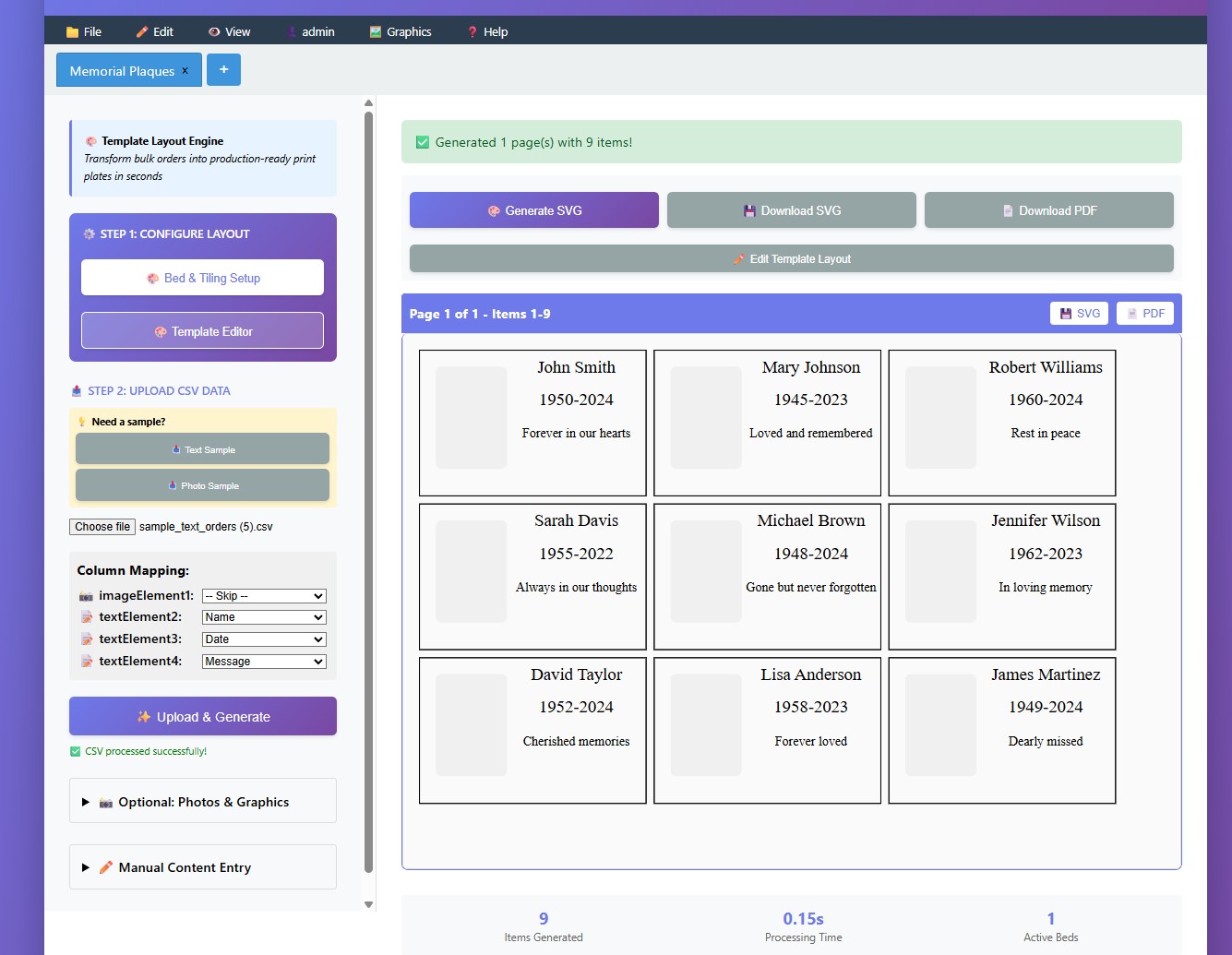This screenshot has height=955, width=1232.
Task: Open imageElement1 column mapping dropdown
Action: (x=263, y=596)
